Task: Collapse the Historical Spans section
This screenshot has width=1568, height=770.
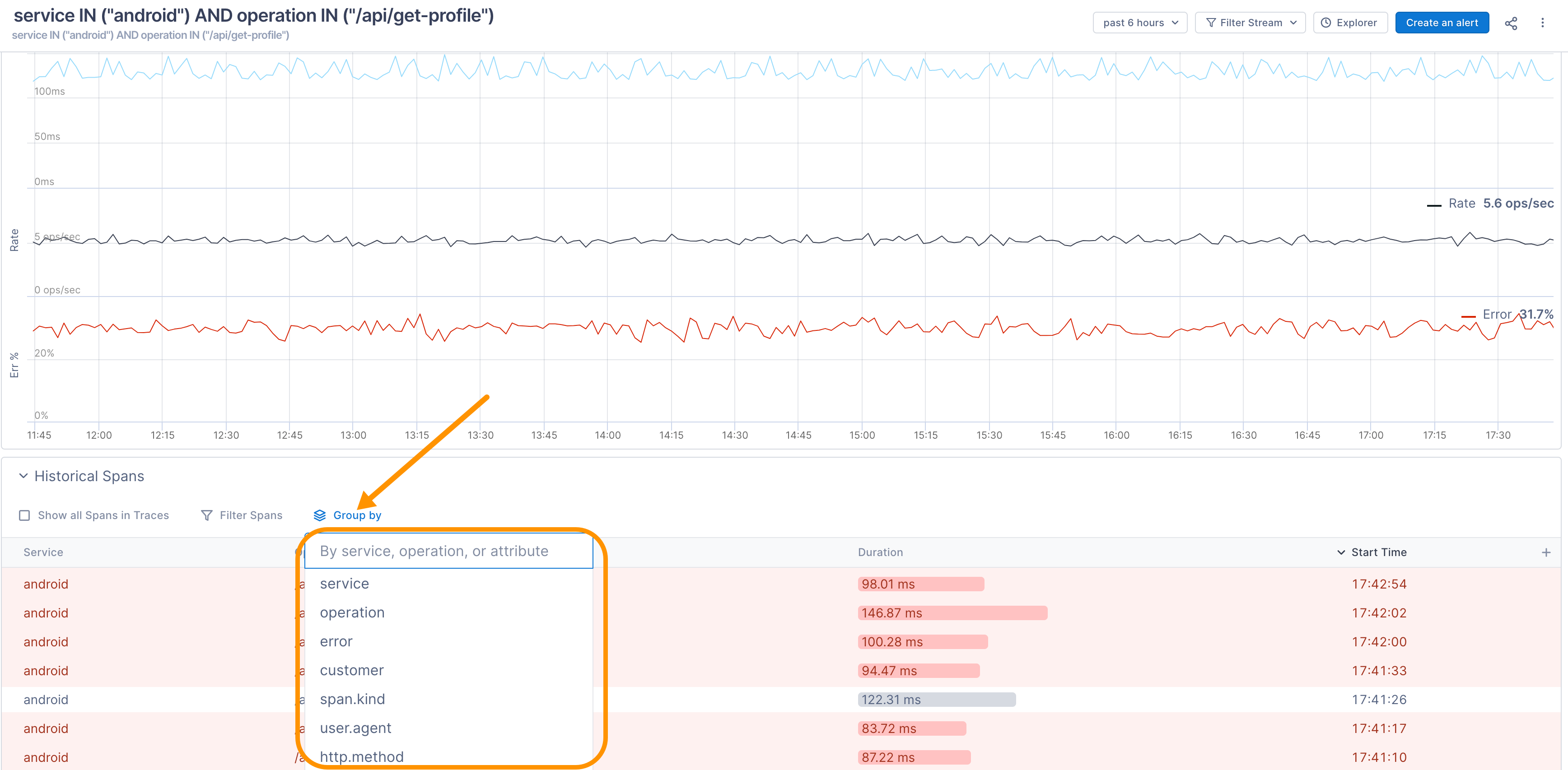Action: tap(23, 476)
